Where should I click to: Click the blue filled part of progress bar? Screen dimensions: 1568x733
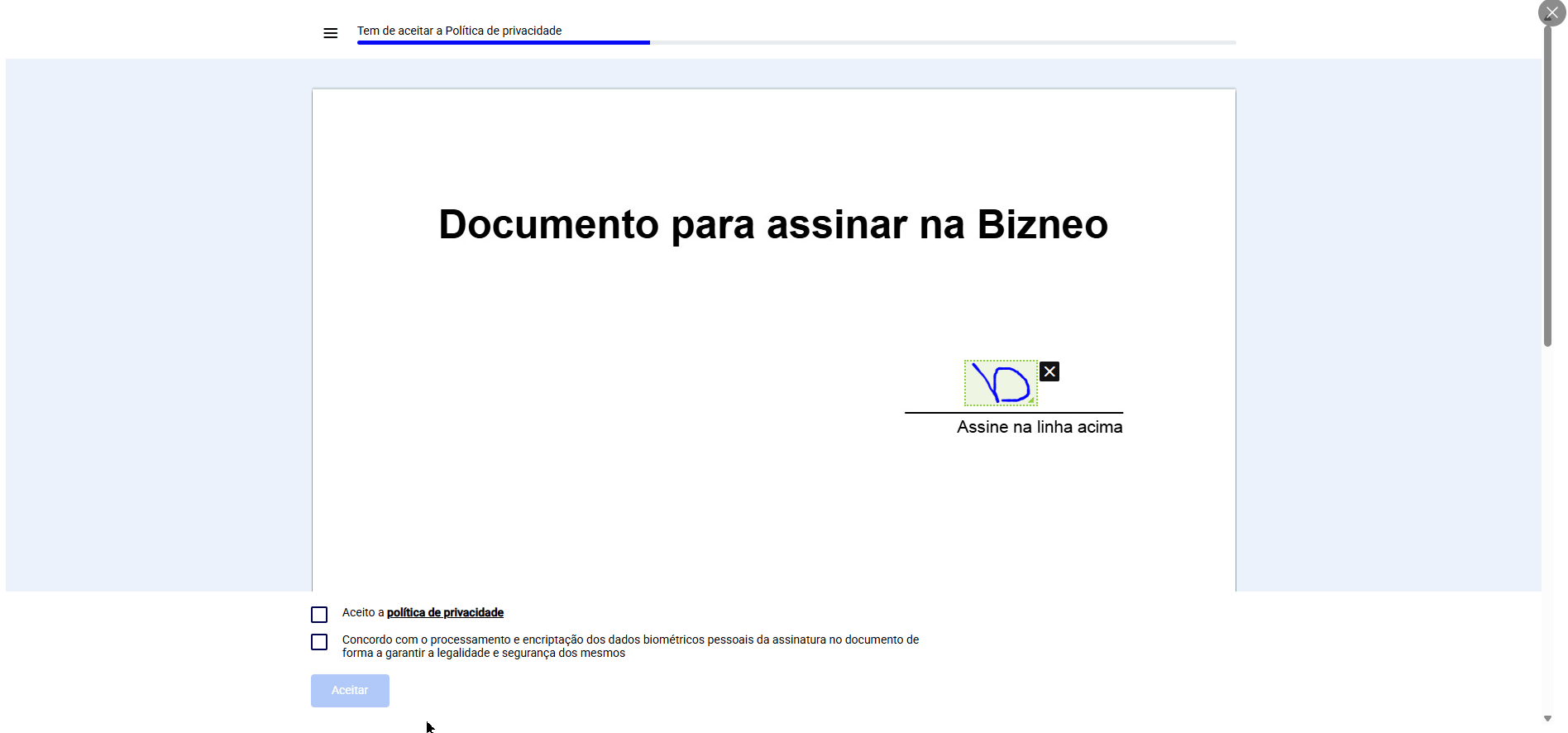click(503, 42)
